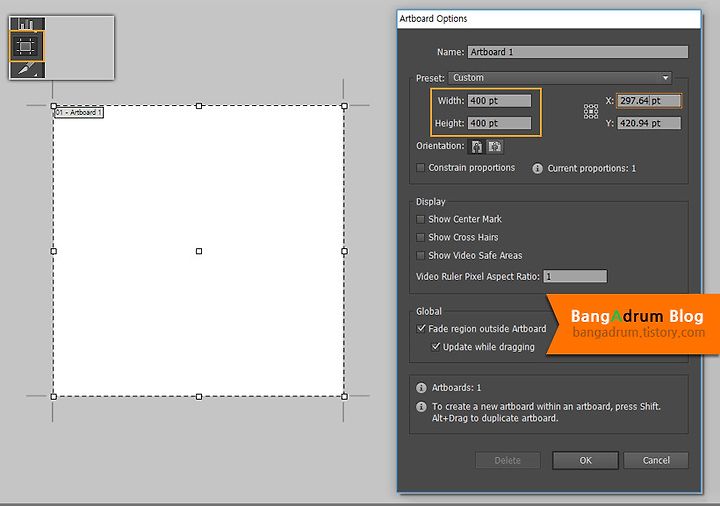The height and width of the screenshot is (506, 720).
Task: Select the Column Graph tool
Action: tap(27, 24)
